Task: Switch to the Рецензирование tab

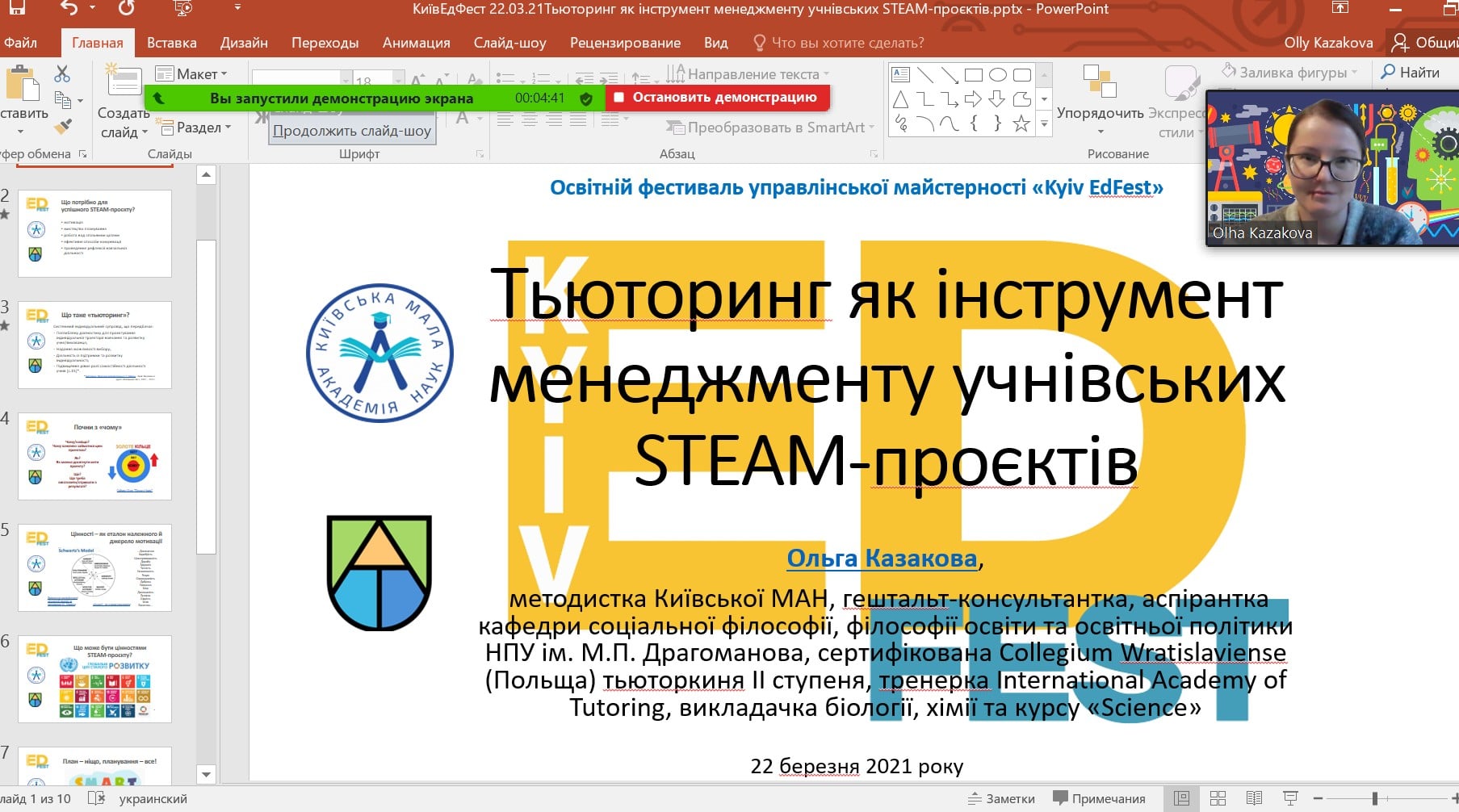Action: [x=625, y=42]
